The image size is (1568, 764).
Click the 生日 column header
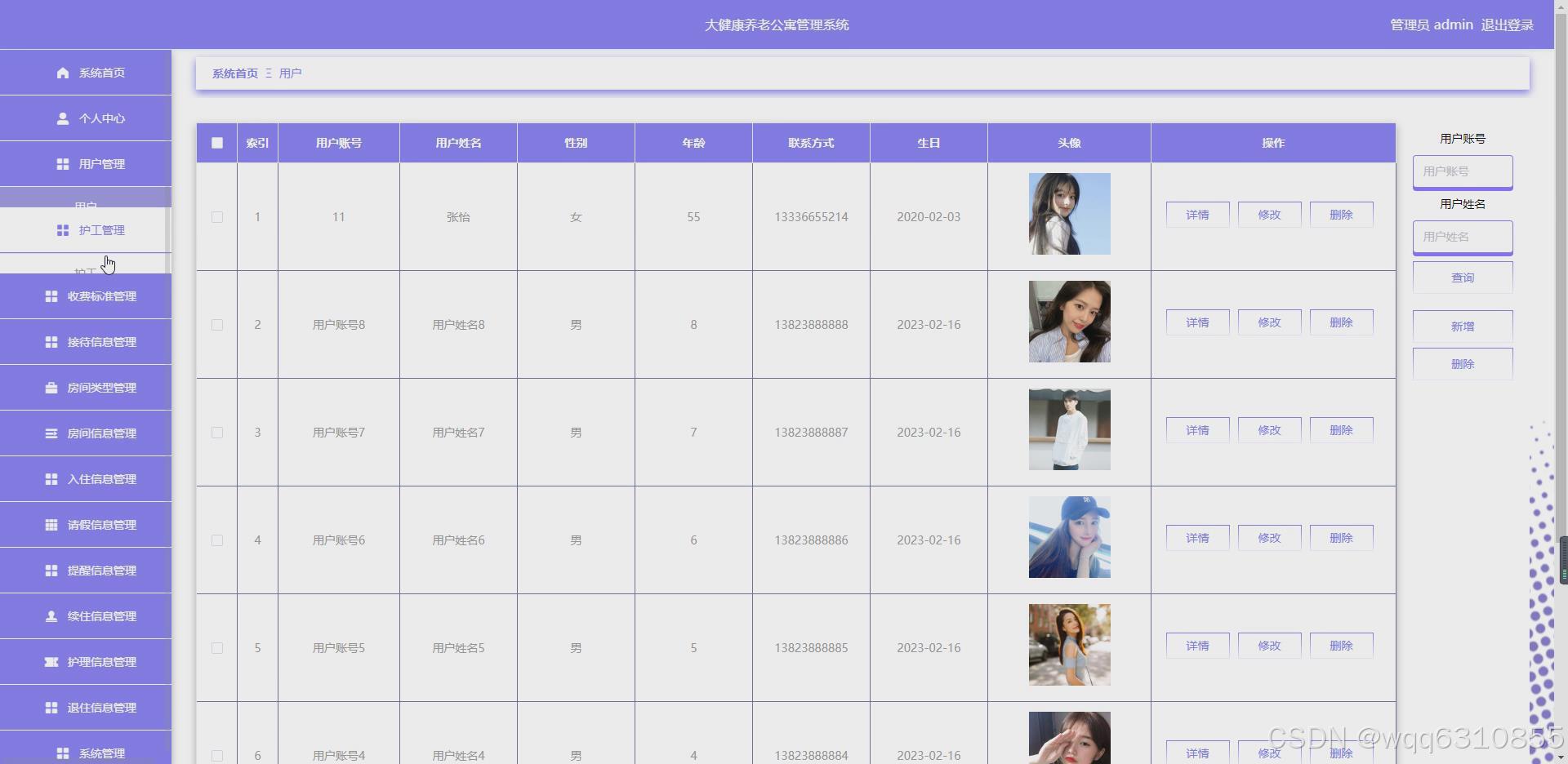pos(929,143)
